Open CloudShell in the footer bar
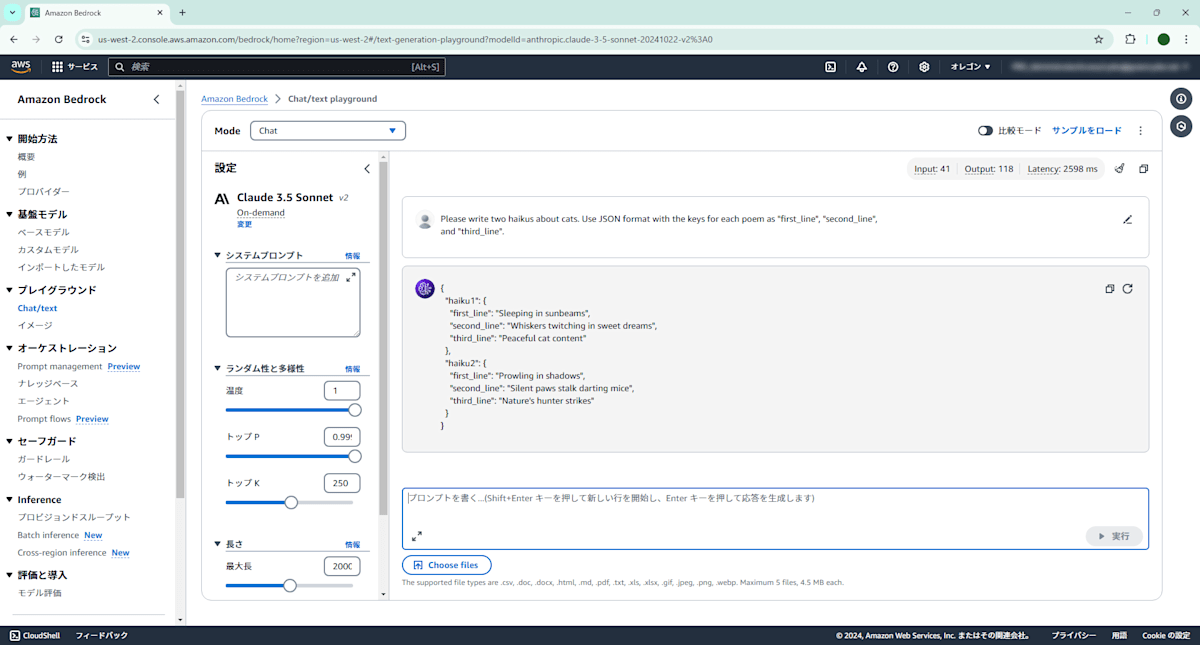1200x645 pixels. 35,635
